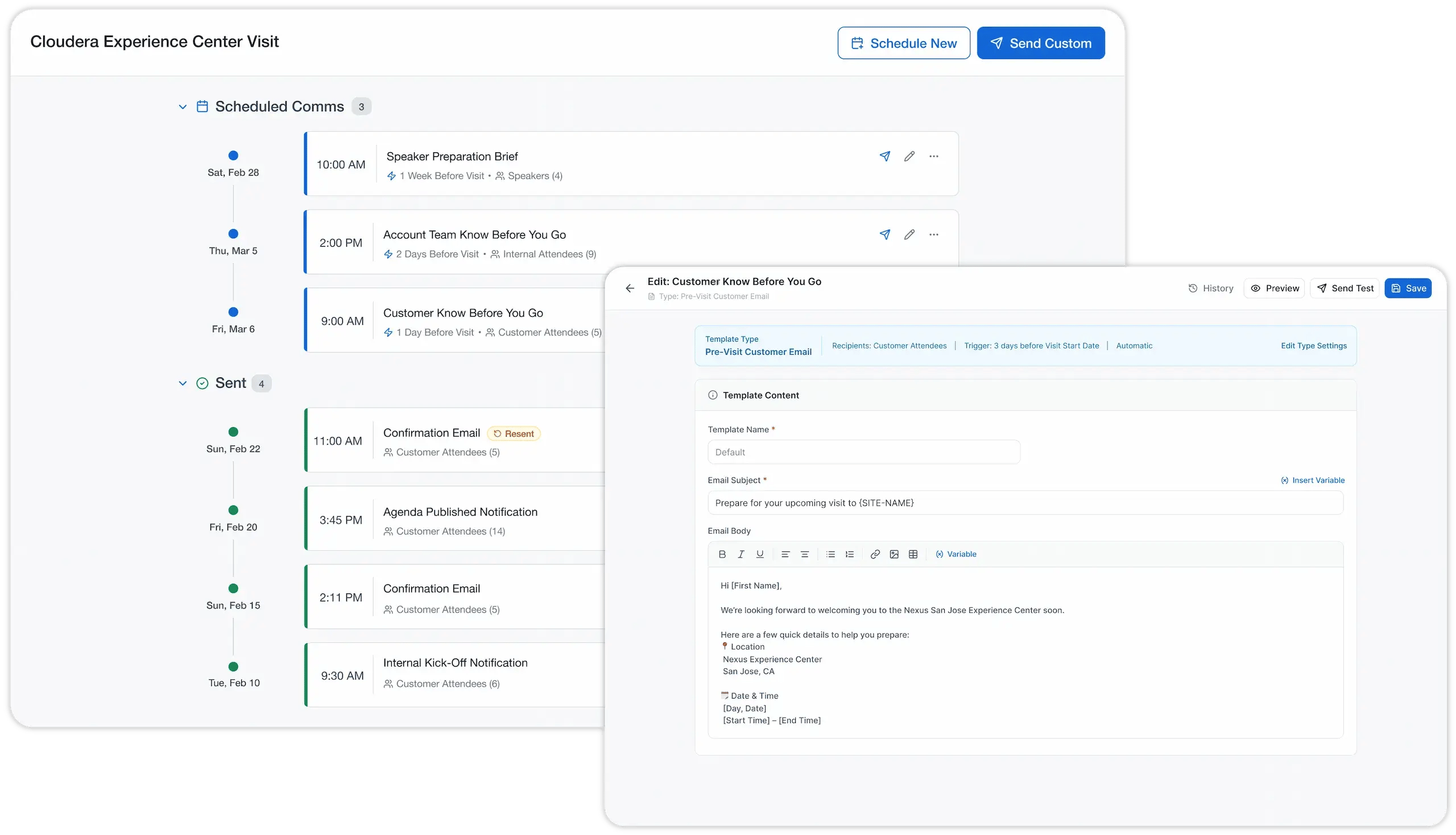
Task: Edit Account Team Know Before You Go with pencil icon
Action: (x=909, y=235)
